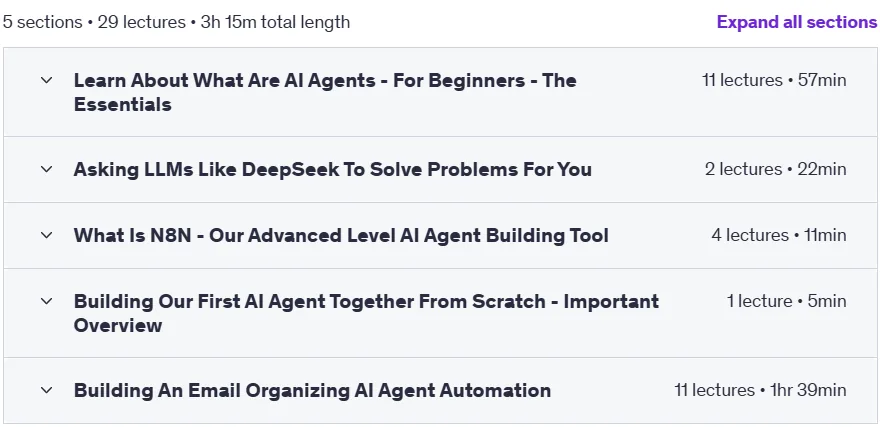Click the '11 lectures • 1hr 39min' label
The image size is (880, 427).
pyautogui.click(x=760, y=390)
